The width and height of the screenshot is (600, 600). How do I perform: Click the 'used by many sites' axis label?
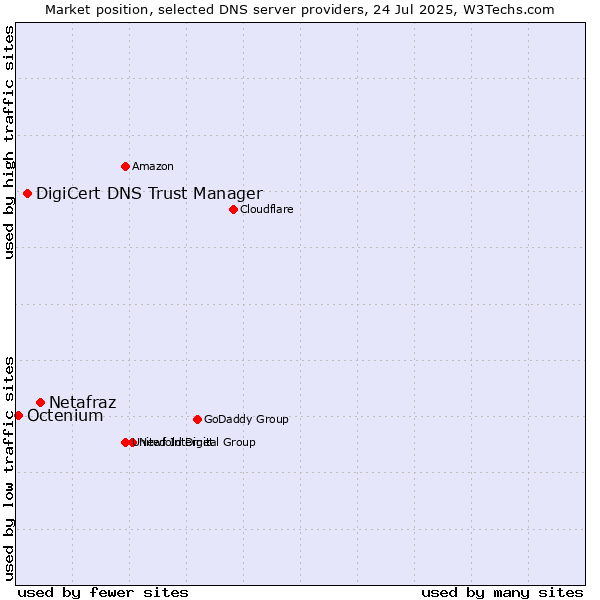pyautogui.click(x=502, y=593)
